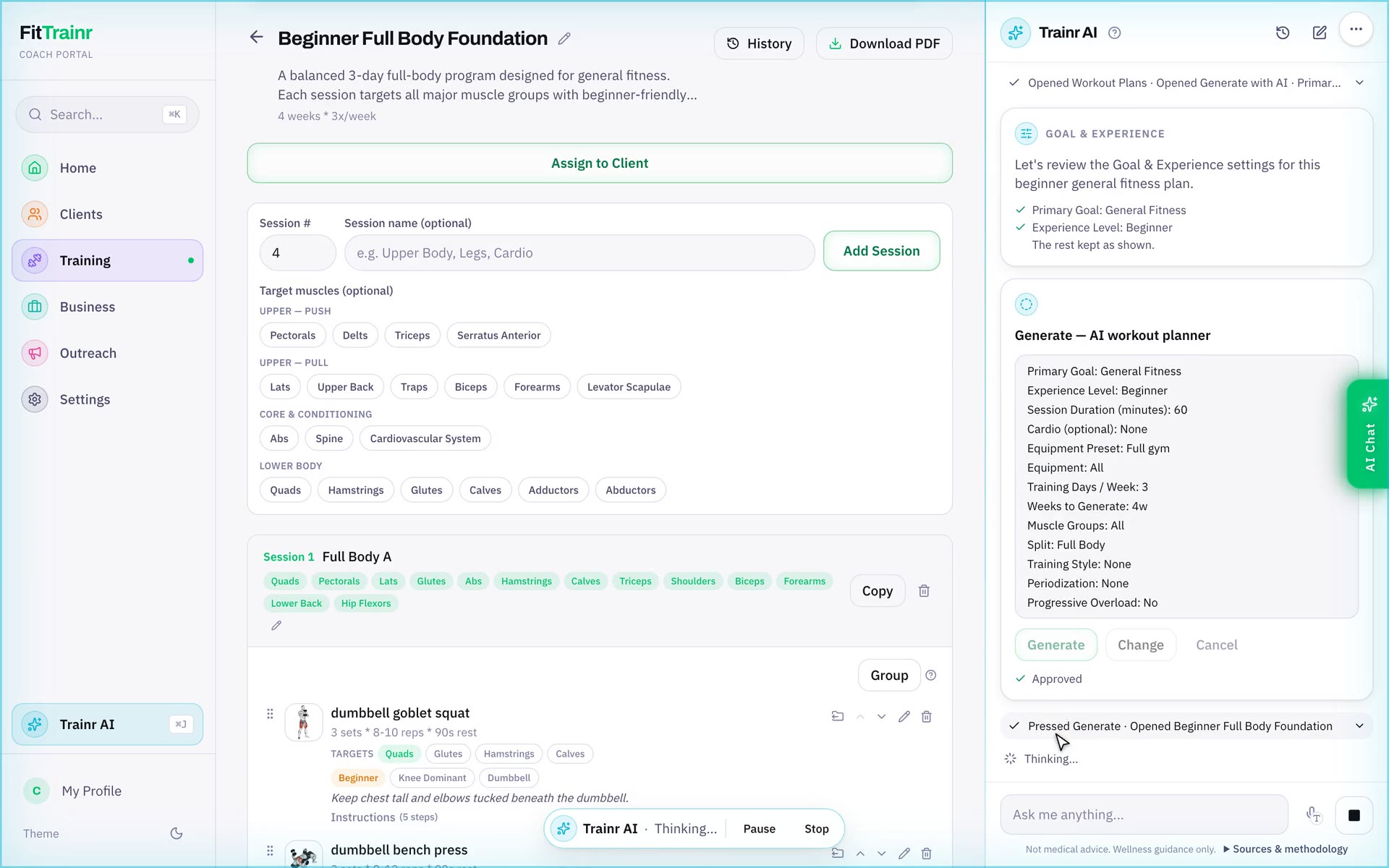The image size is (1389, 868).
Task: Select Cardiovascular System chip
Action: click(x=425, y=438)
